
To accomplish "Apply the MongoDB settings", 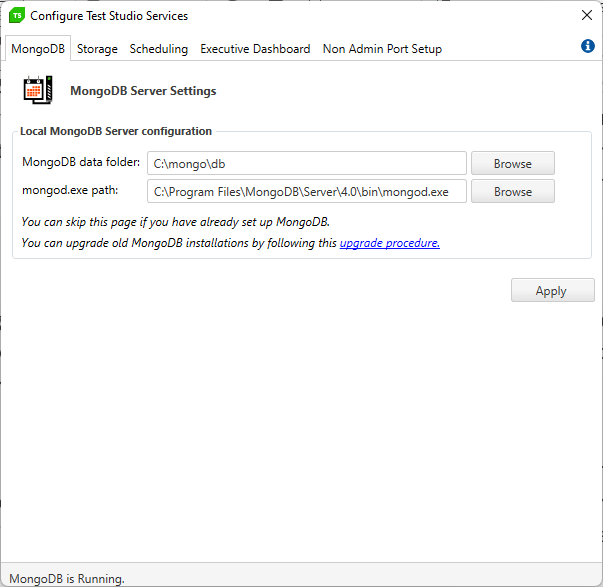I will click(x=552, y=290).
